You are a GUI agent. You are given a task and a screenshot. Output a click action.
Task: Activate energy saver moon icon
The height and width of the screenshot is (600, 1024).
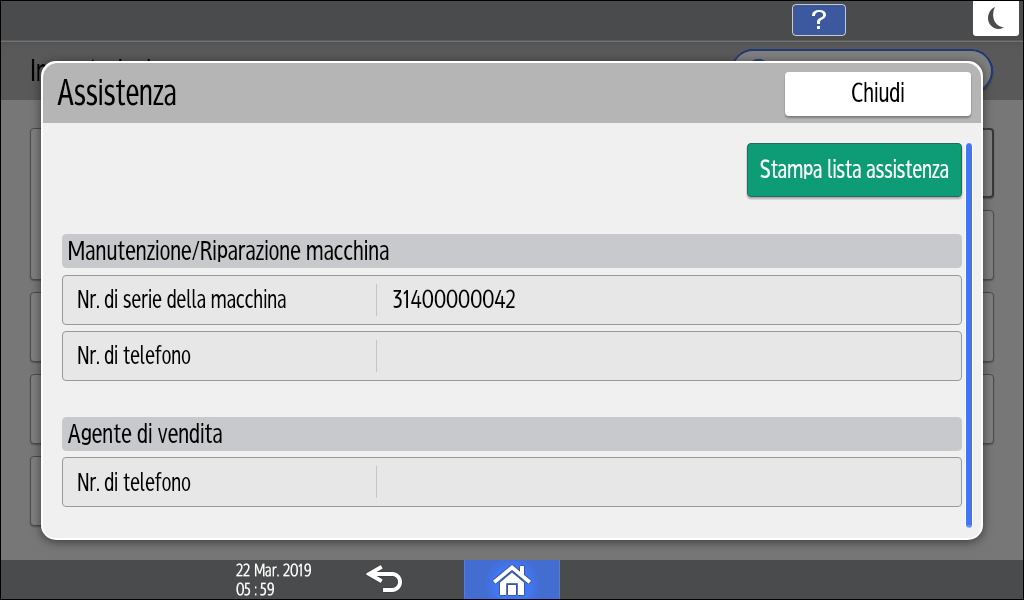tap(996, 19)
